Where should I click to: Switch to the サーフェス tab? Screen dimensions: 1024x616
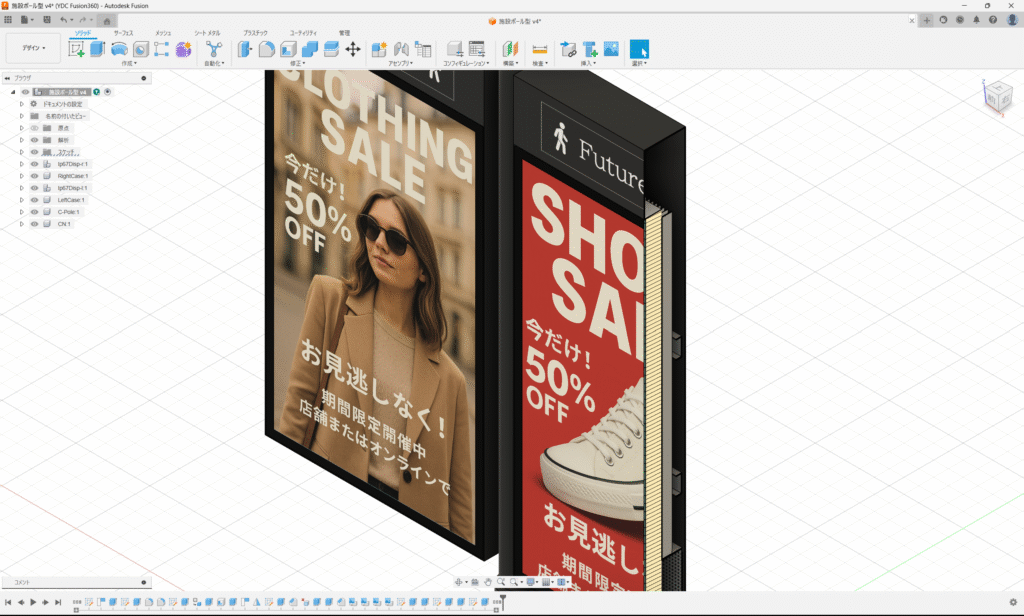tap(123, 33)
